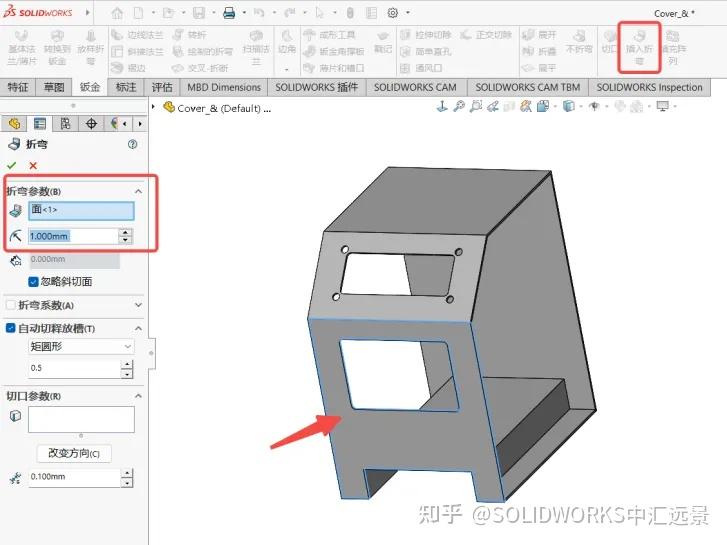The image size is (727, 545).
Task: Click the fixed face selection box 面<1>
Action: coord(81,211)
